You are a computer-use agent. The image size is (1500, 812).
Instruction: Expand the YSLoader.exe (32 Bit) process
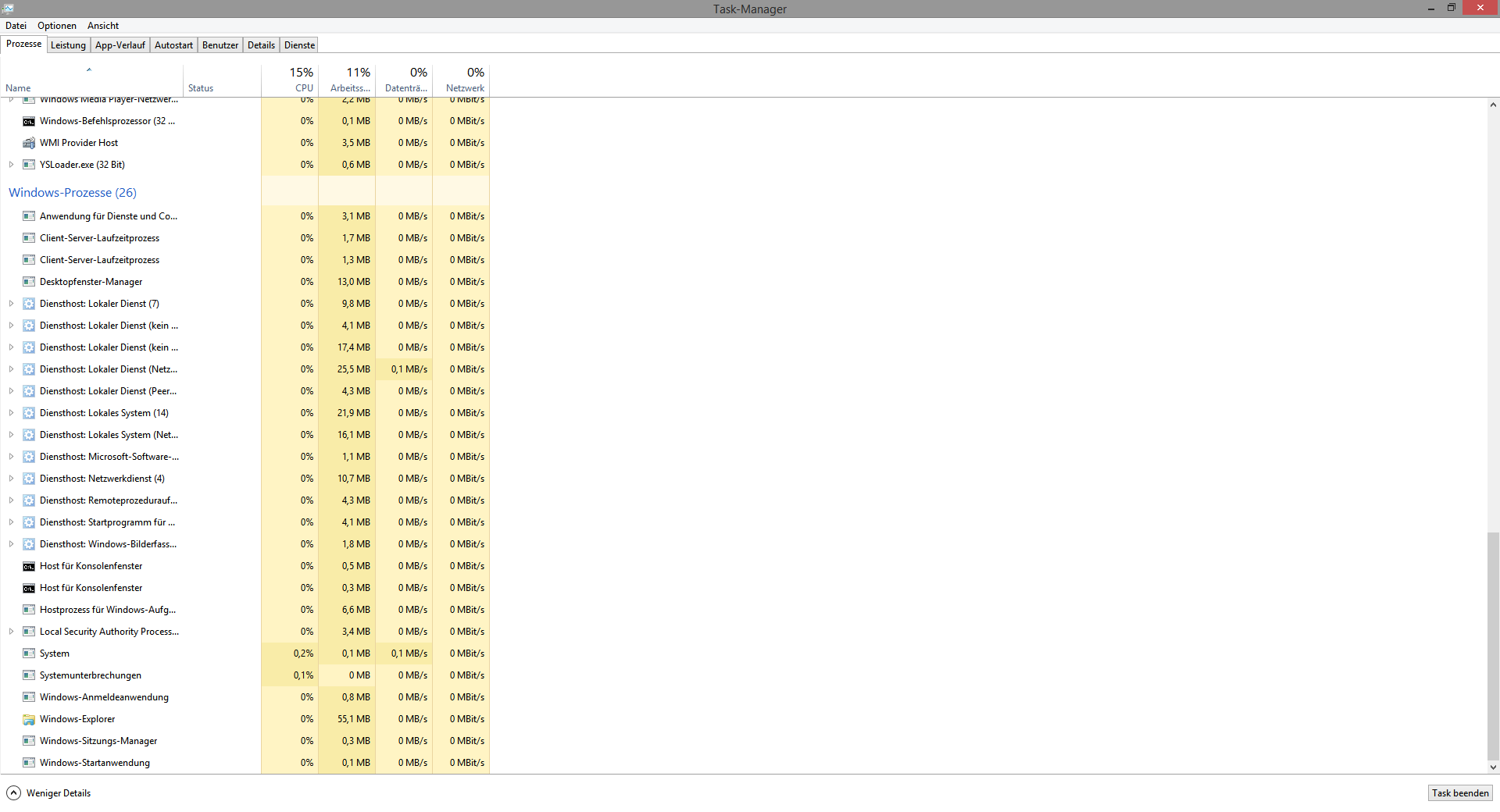11,165
